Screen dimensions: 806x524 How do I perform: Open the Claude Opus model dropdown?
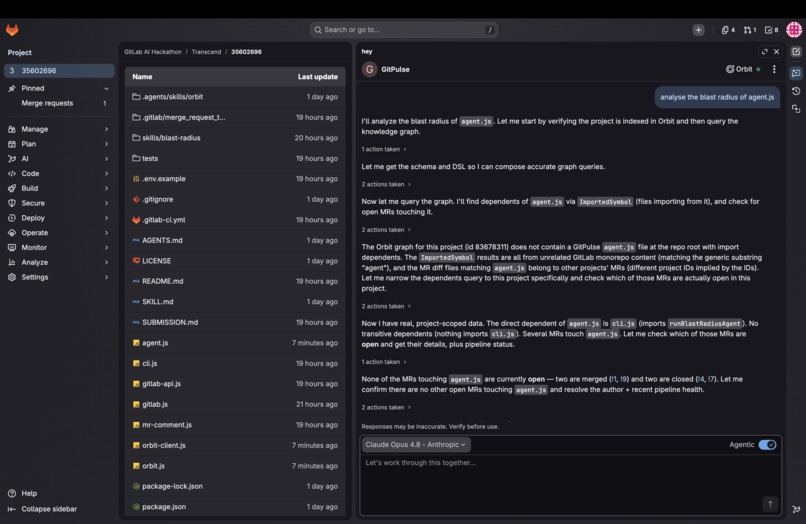[x=415, y=445]
